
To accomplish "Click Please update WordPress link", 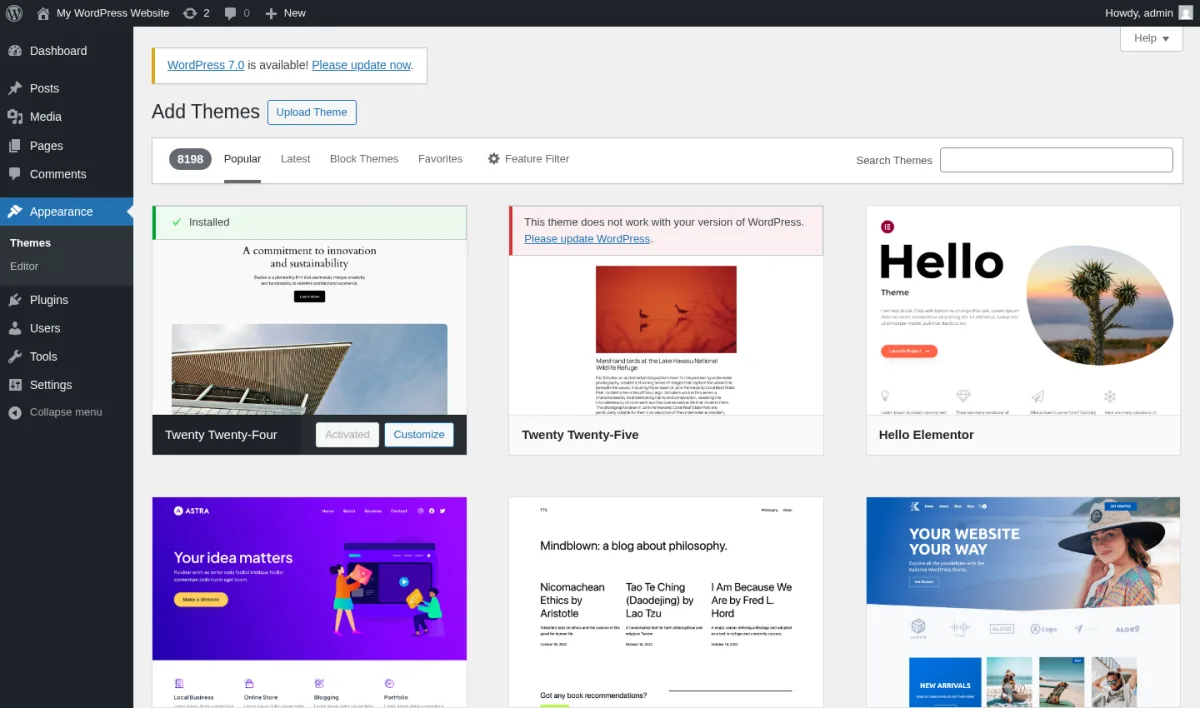I will (587, 239).
